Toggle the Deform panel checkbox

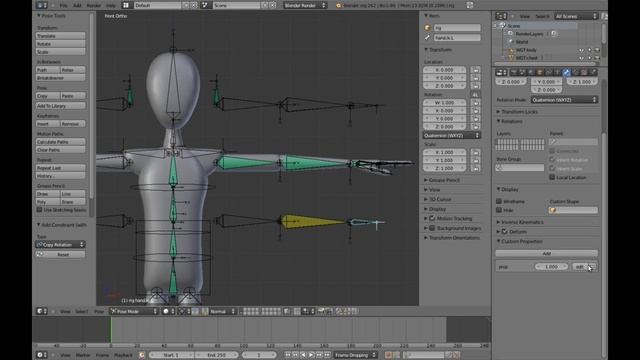[504, 231]
